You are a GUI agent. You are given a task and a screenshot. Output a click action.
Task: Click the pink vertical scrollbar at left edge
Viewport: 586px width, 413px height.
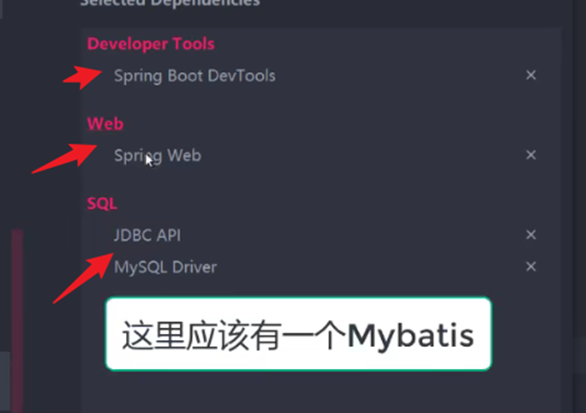point(17,321)
